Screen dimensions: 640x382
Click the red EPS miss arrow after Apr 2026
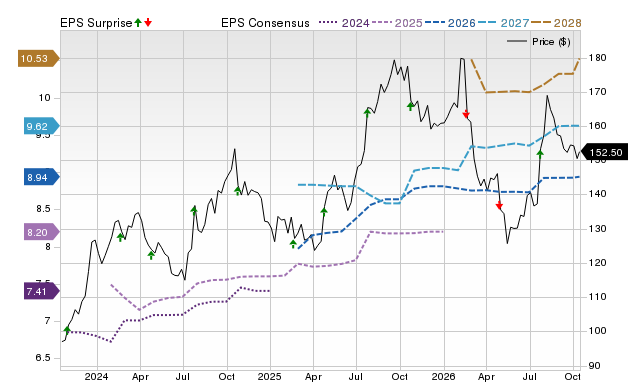pyautogui.click(x=499, y=205)
